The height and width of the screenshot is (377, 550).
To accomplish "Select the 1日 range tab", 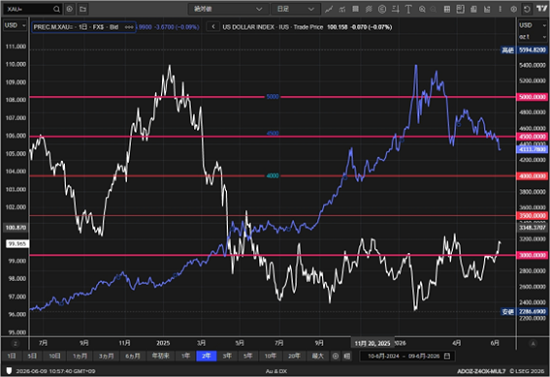I will click(12, 356).
